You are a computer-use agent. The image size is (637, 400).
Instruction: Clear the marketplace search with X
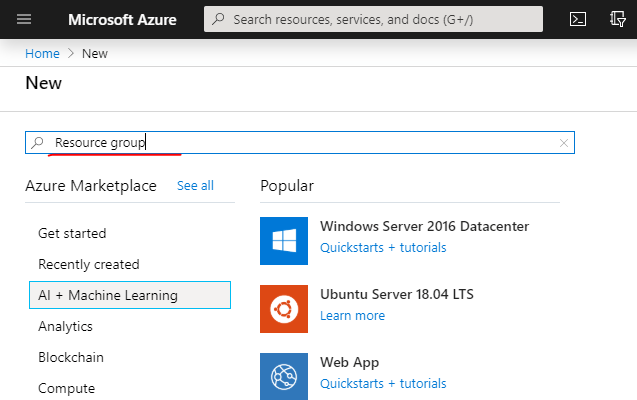pos(564,143)
